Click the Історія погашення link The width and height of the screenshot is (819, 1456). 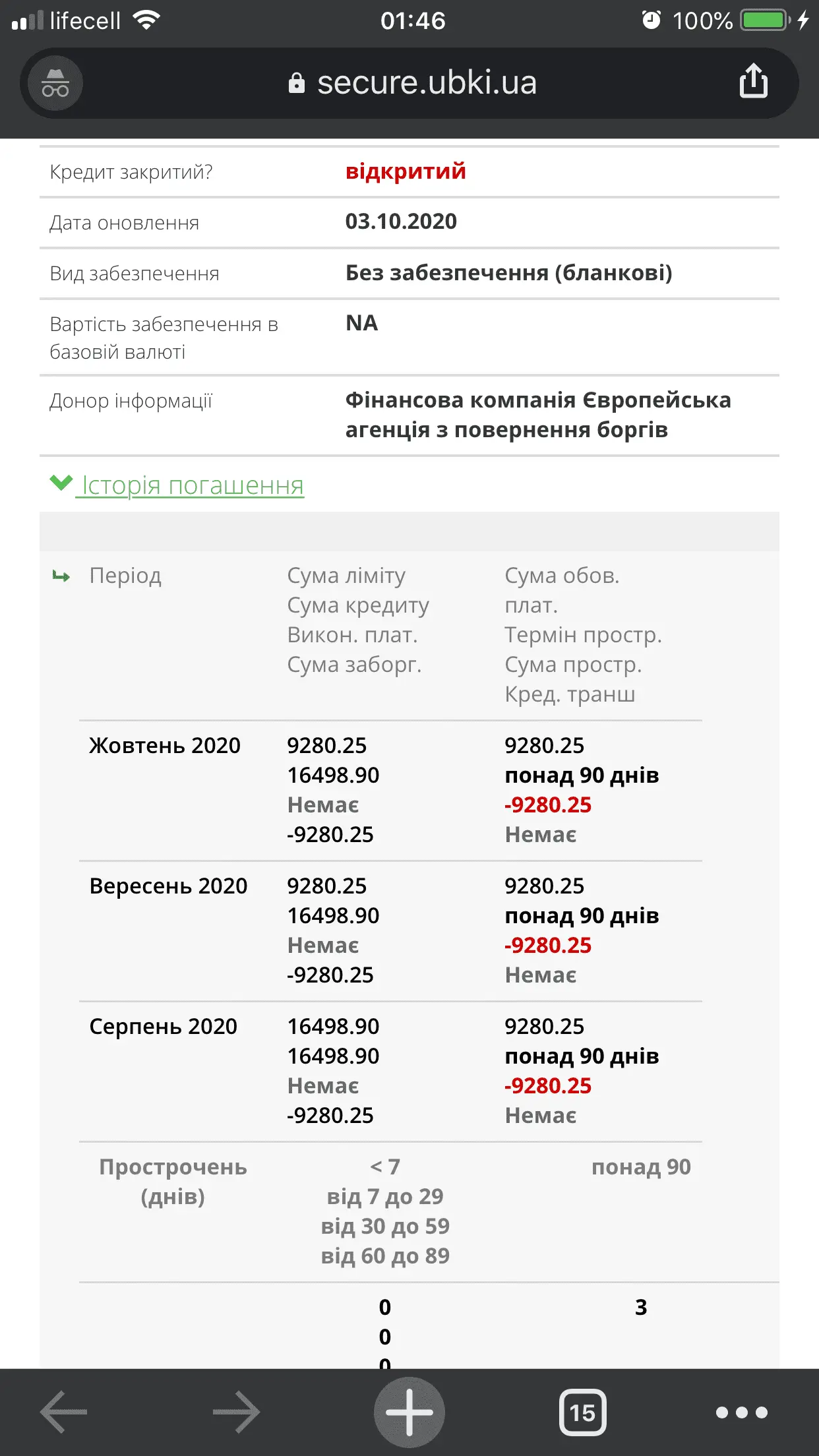click(x=191, y=486)
